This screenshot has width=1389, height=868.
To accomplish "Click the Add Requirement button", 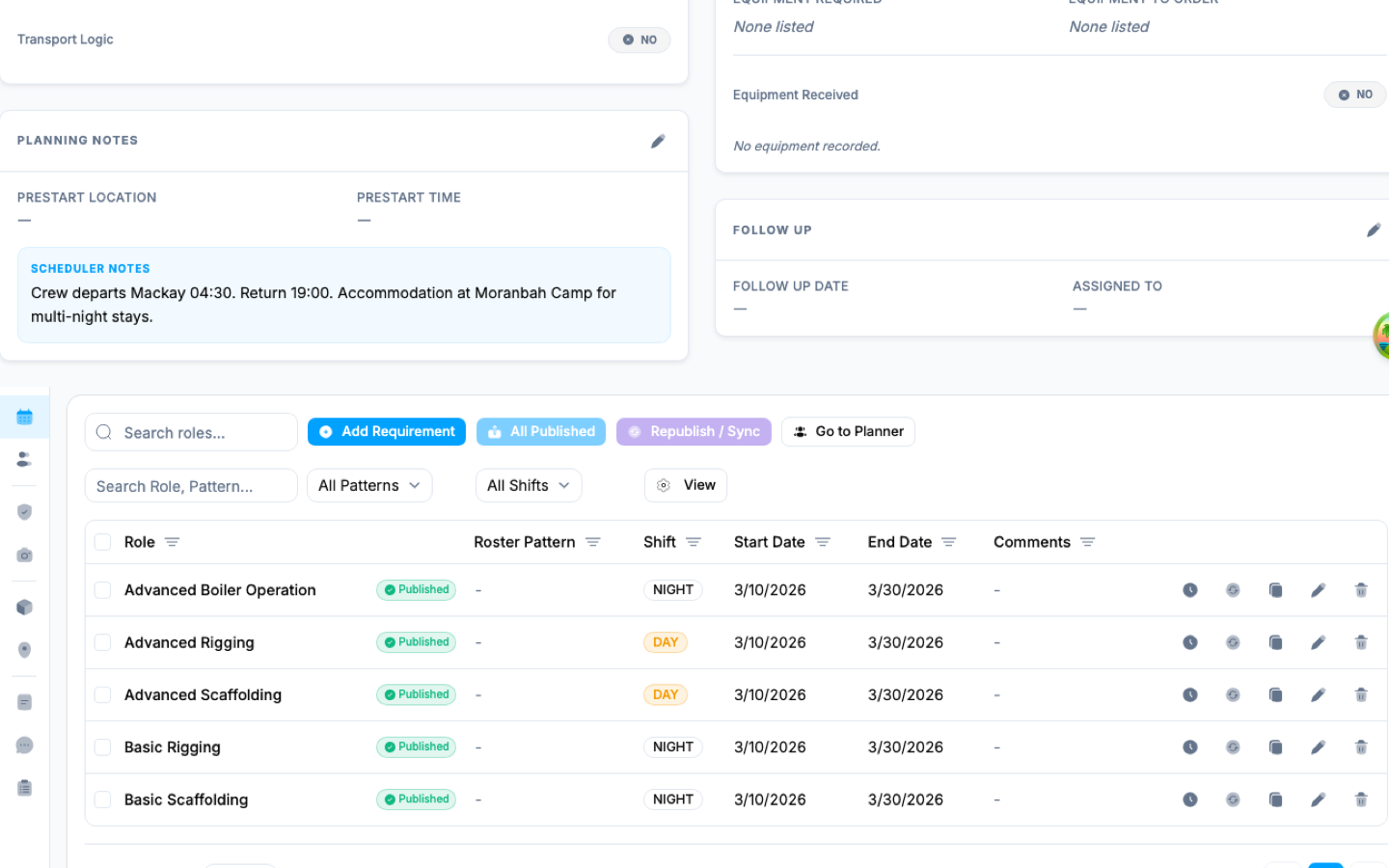I will [386, 431].
